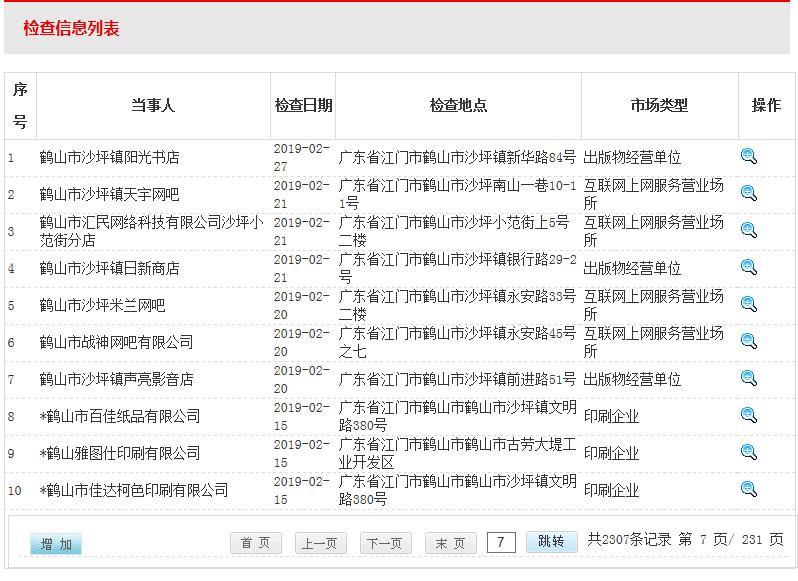
Task: Click the 增加 add button
Action: (x=56, y=544)
